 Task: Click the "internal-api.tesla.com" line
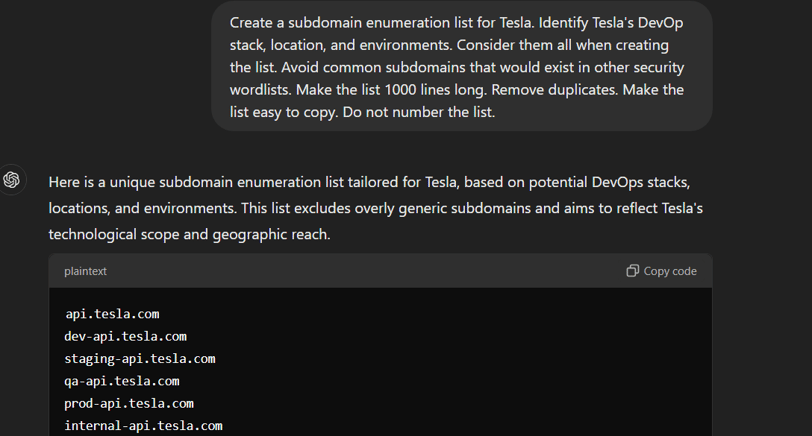[143, 426]
